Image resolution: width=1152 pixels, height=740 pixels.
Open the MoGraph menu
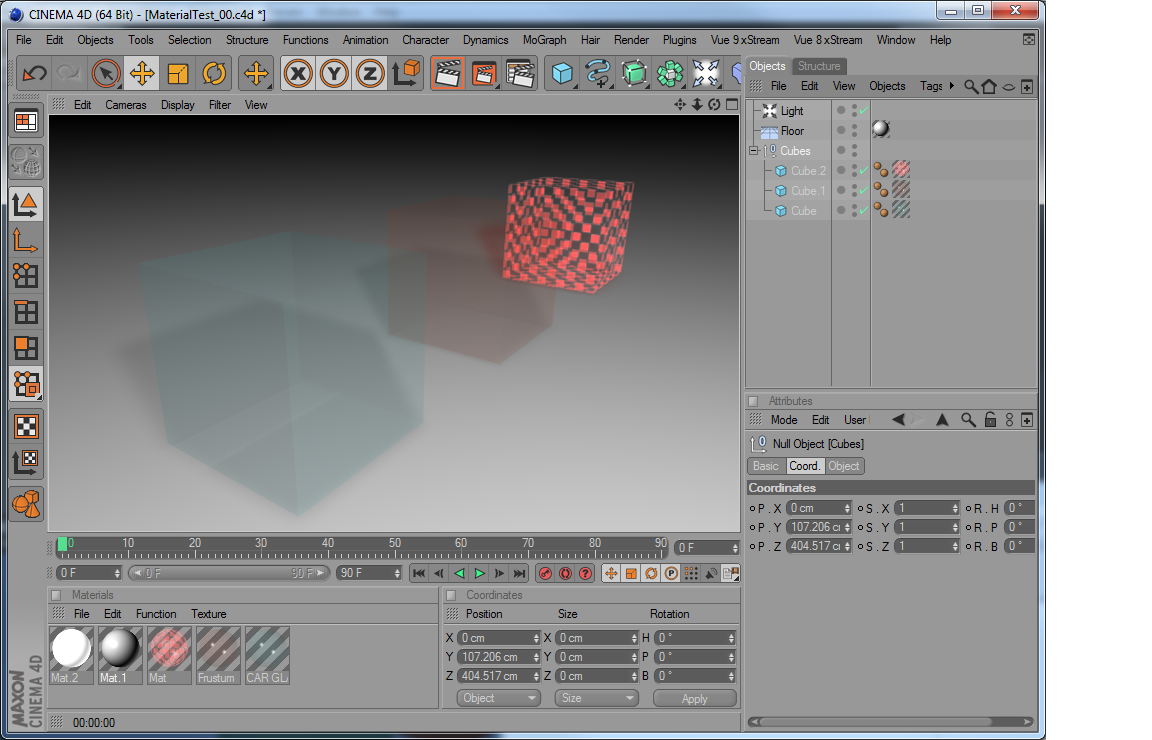coord(544,40)
